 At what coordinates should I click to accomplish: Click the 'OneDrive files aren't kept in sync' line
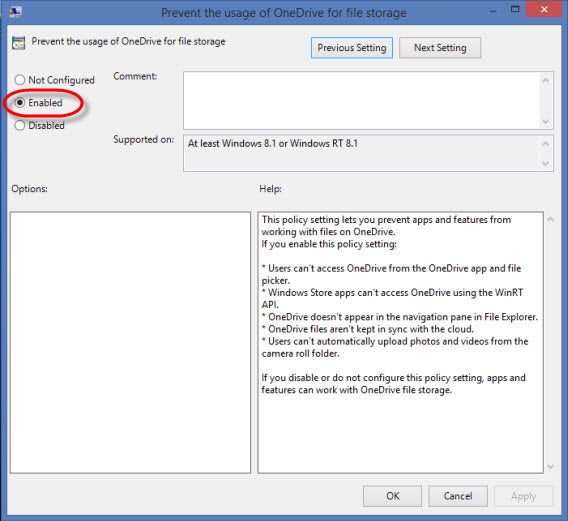[x=368, y=329]
